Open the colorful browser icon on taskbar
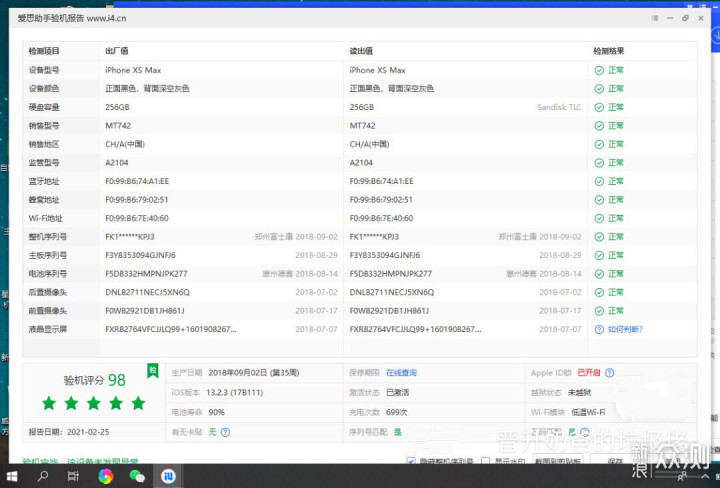The image size is (720, 488). click(106, 476)
